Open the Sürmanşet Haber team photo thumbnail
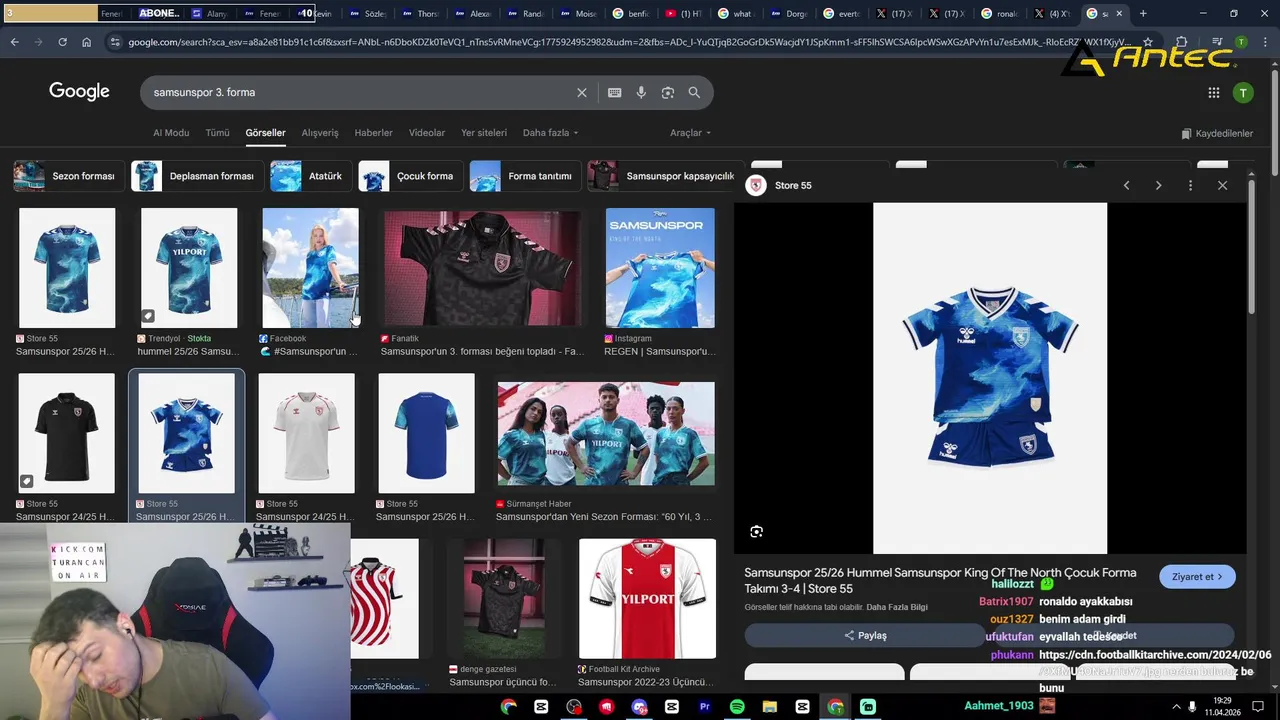 (x=606, y=434)
